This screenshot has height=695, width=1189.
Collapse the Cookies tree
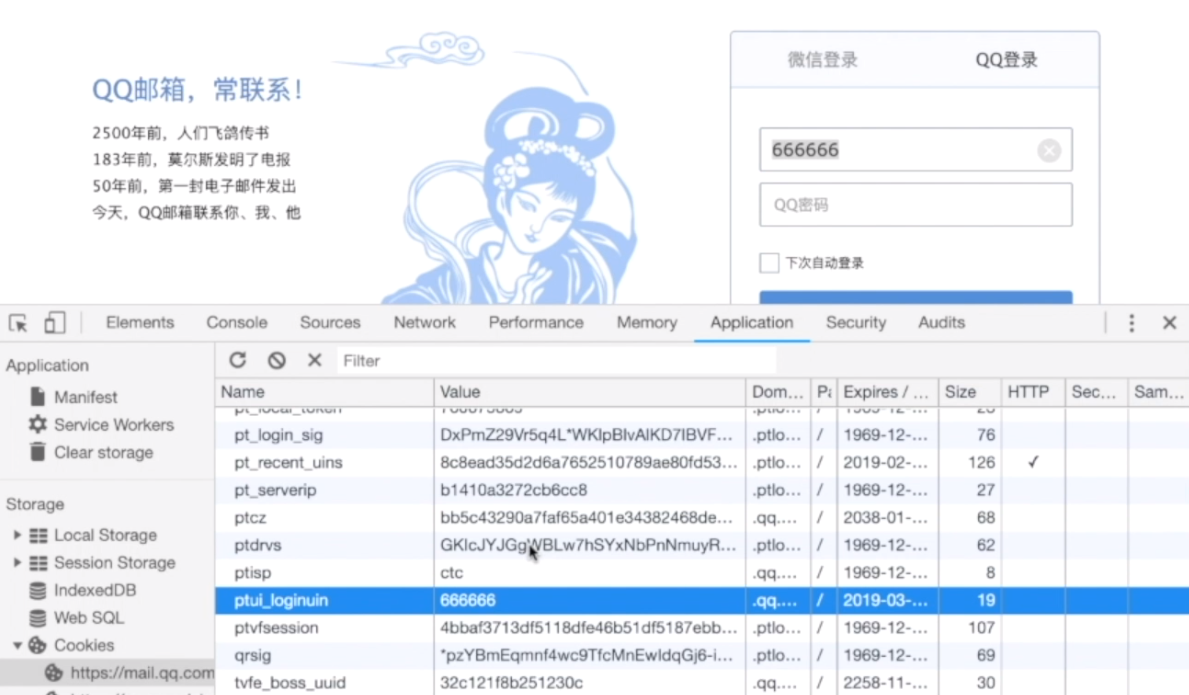[17, 646]
